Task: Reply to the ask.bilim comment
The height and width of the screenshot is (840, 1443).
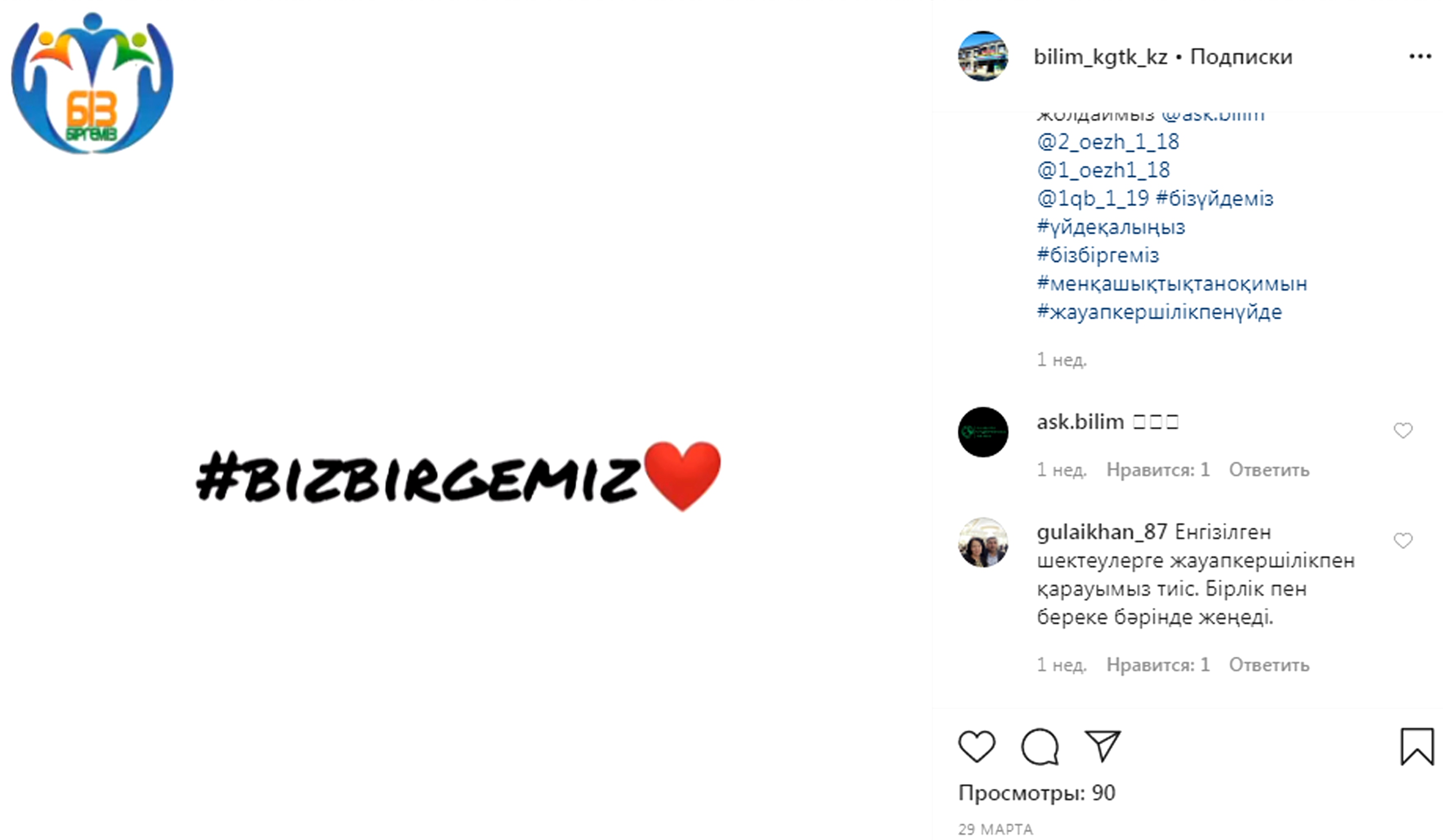Action: click(1269, 469)
